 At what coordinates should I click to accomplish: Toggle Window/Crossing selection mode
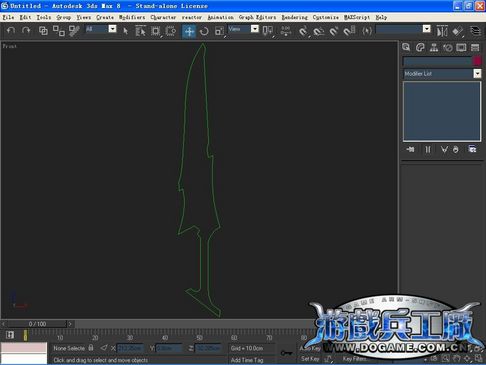pyautogui.click(x=171, y=31)
